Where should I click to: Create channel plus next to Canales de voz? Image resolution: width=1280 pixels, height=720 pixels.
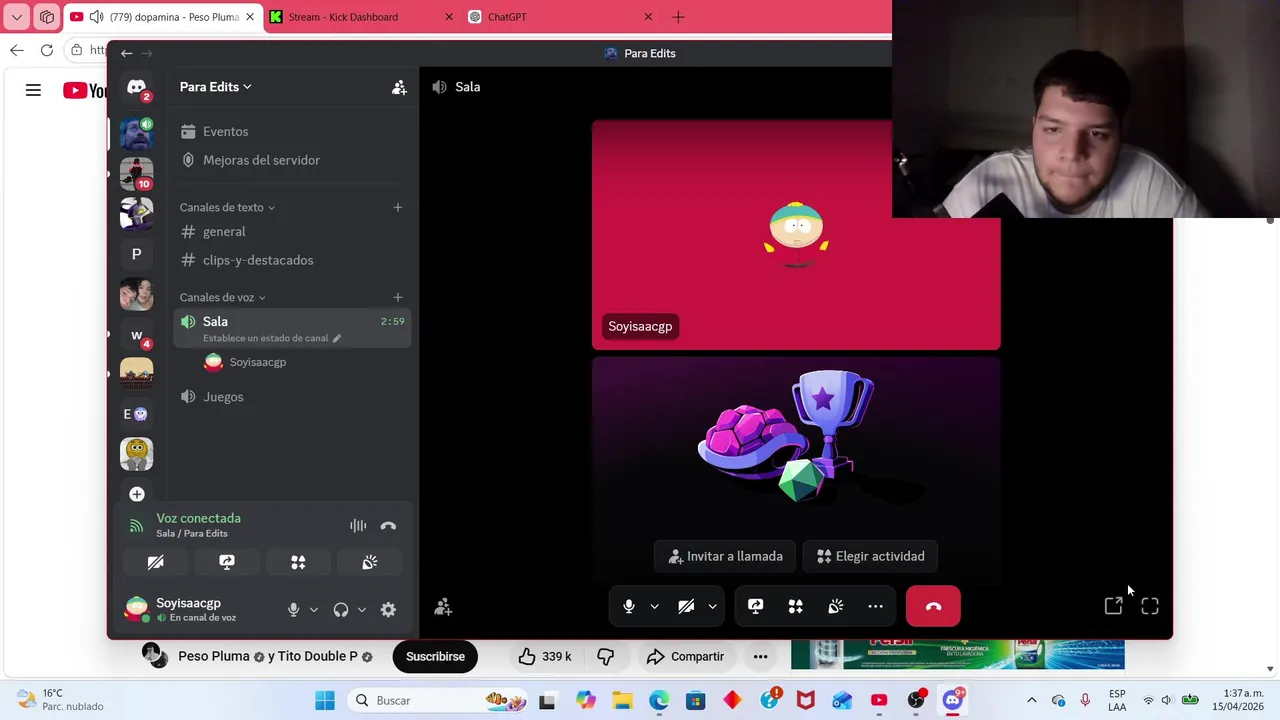pyautogui.click(x=397, y=297)
